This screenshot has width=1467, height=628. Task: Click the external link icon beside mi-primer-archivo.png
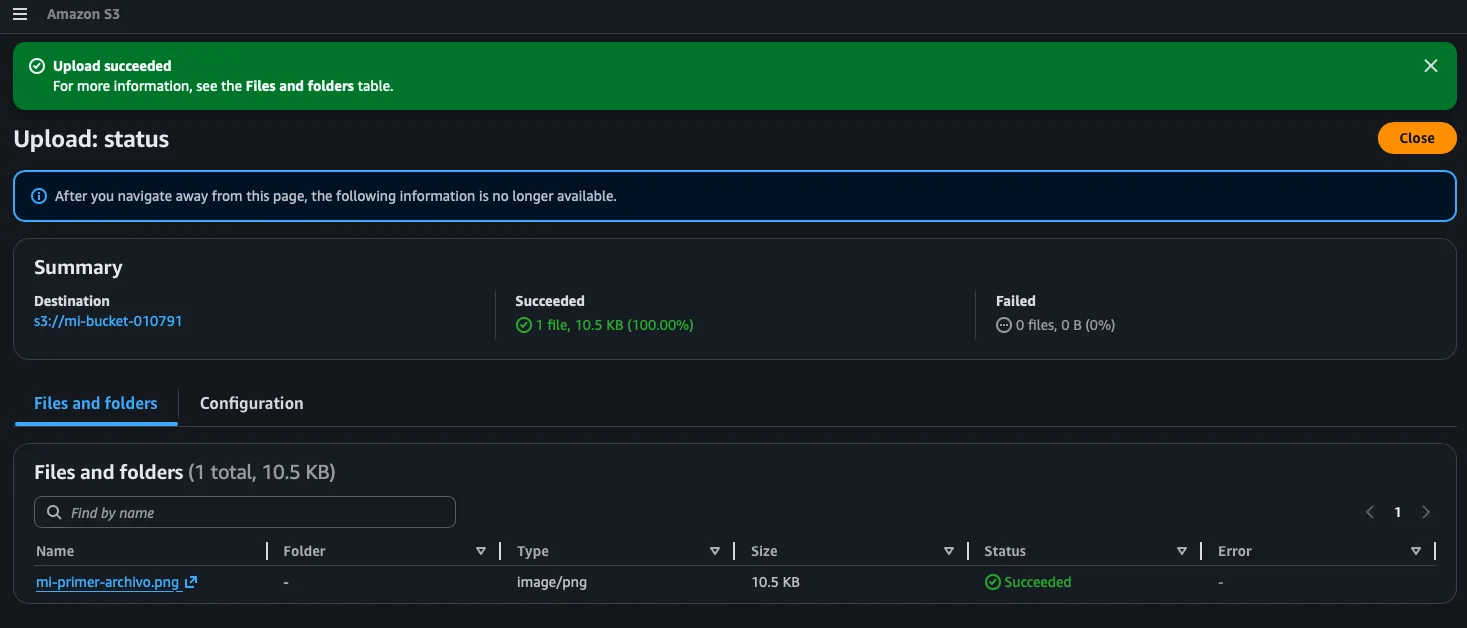[191, 582]
